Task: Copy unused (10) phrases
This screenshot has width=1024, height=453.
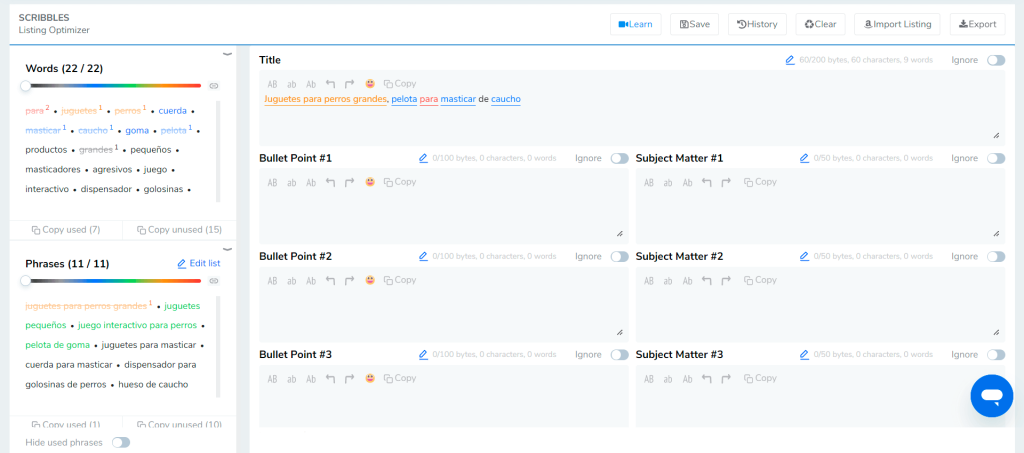Action: click(180, 424)
